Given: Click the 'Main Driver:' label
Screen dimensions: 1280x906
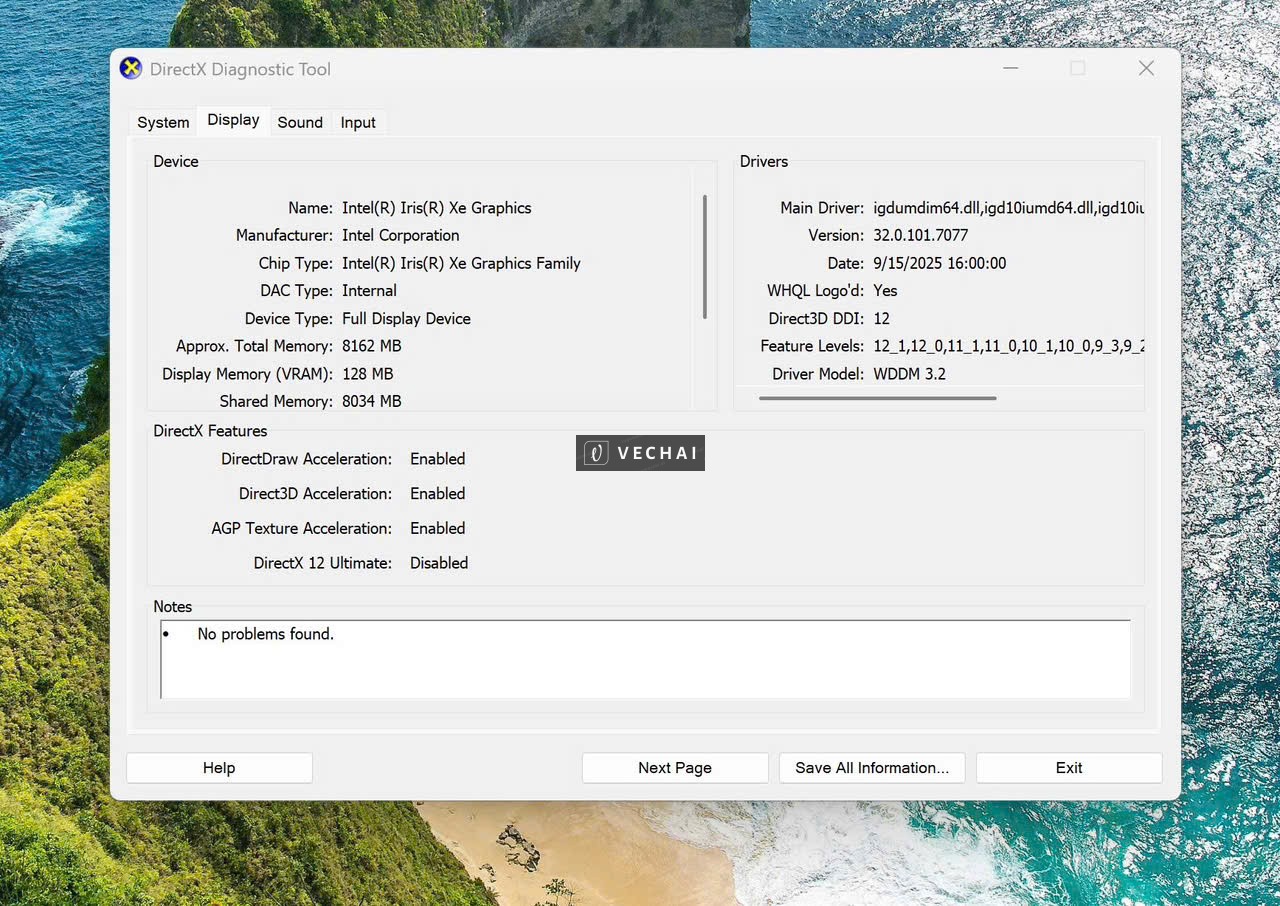Looking at the screenshot, I should [822, 208].
